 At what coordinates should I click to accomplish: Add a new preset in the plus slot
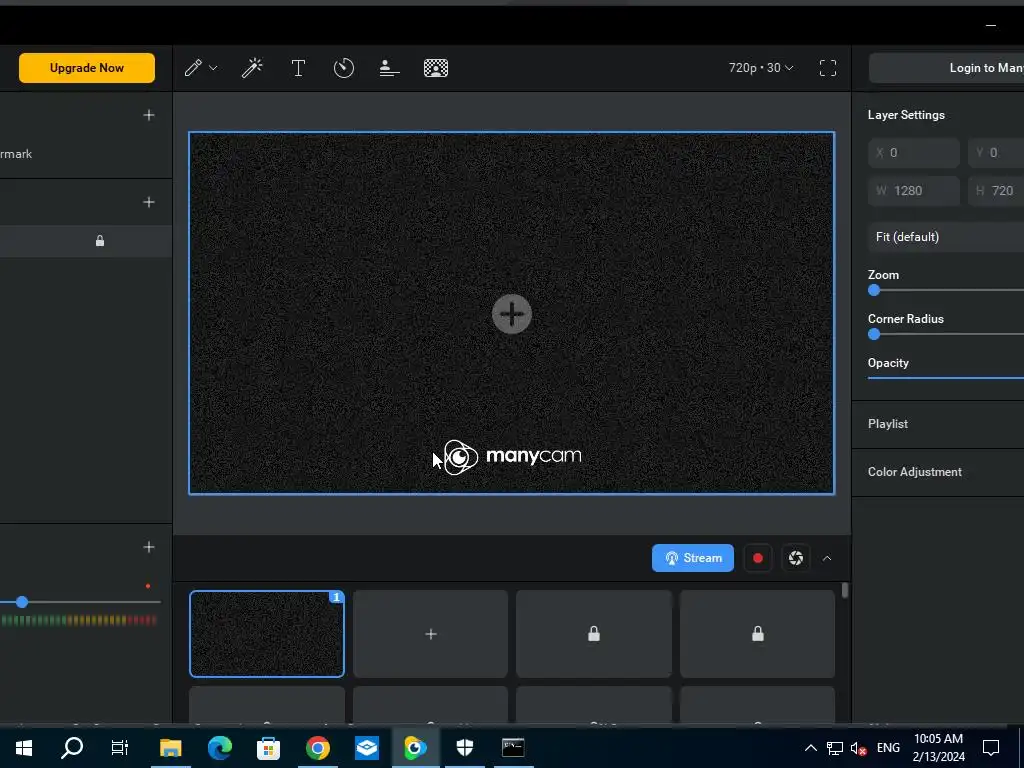pyautogui.click(x=430, y=633)
